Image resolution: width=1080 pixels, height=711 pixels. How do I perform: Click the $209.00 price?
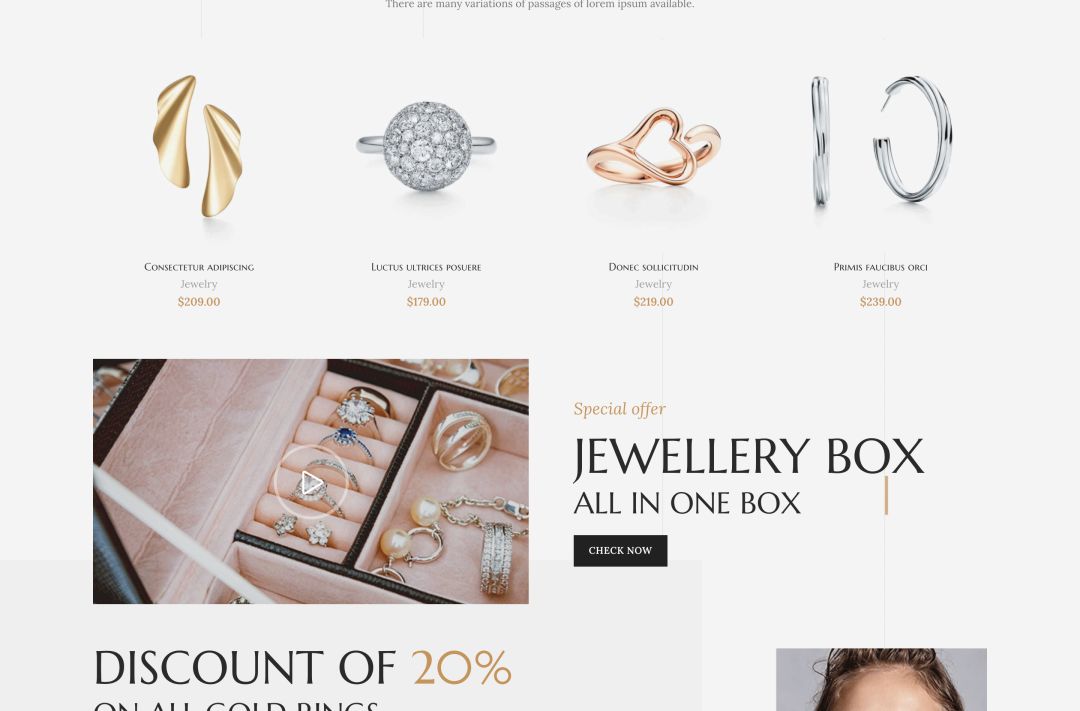(199, 302)
